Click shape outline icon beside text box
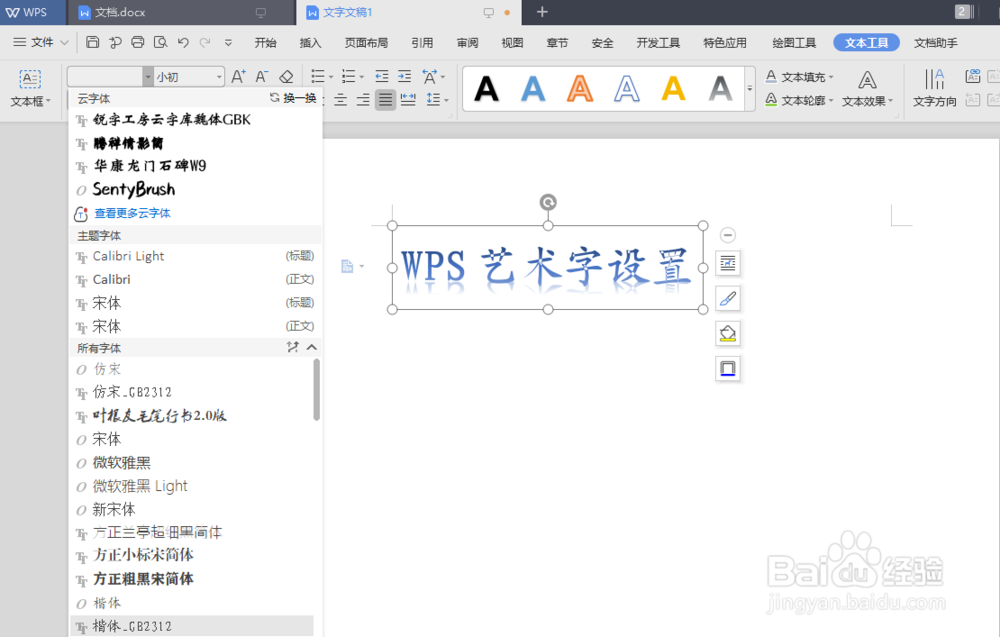This screenshot has width=1000, height=637. [x=728, y=368]
